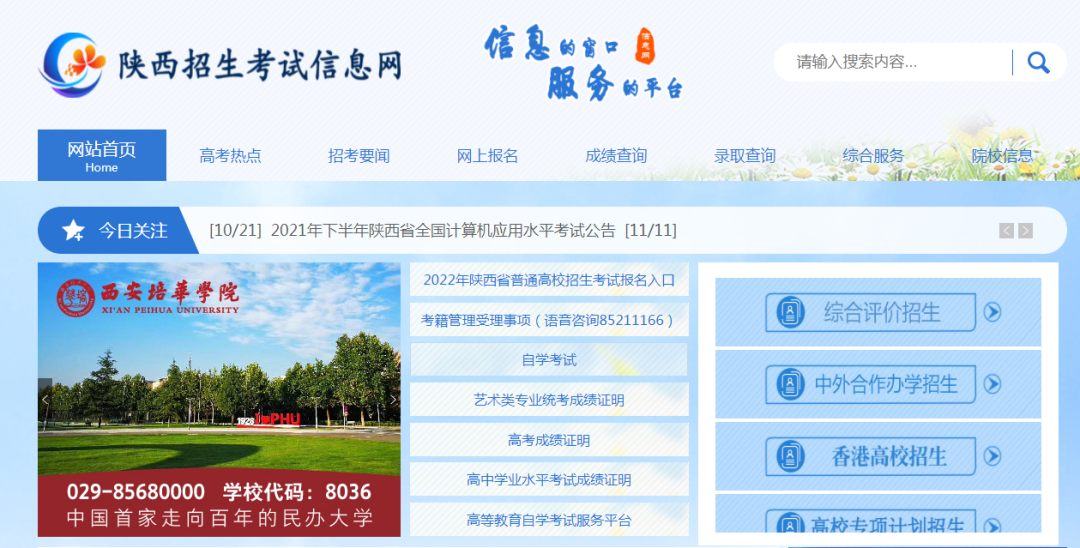Open the 网上报名 menu
Screen dimensions: 1080x548
488,156
